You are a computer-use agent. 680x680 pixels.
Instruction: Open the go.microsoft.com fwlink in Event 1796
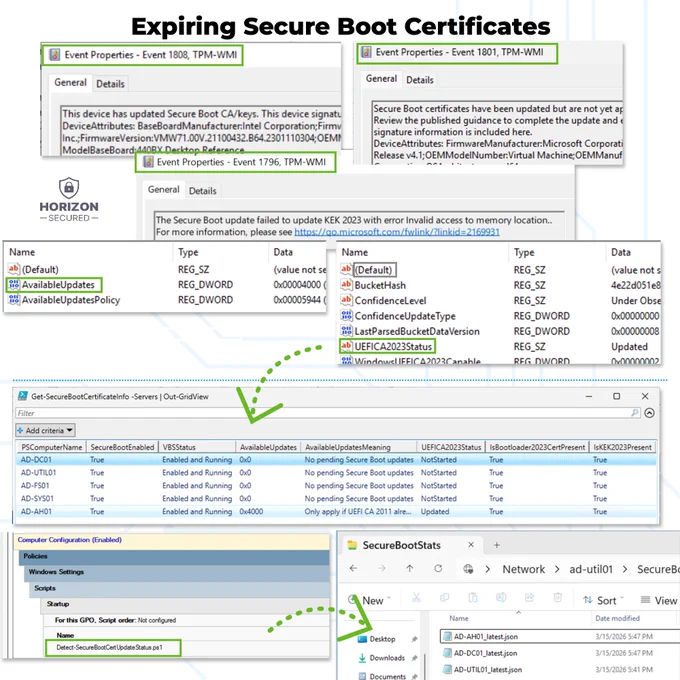click(x=397, y=232)
